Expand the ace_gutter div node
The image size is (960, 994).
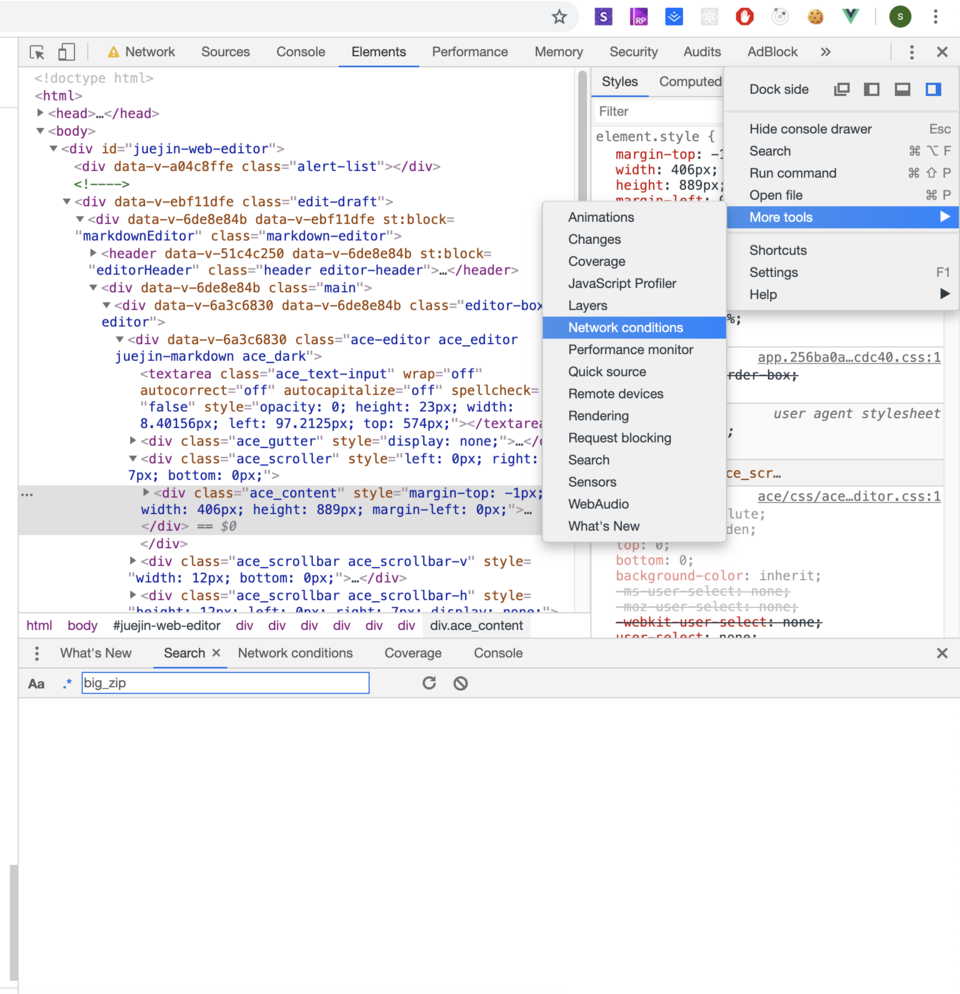point(134,441)
